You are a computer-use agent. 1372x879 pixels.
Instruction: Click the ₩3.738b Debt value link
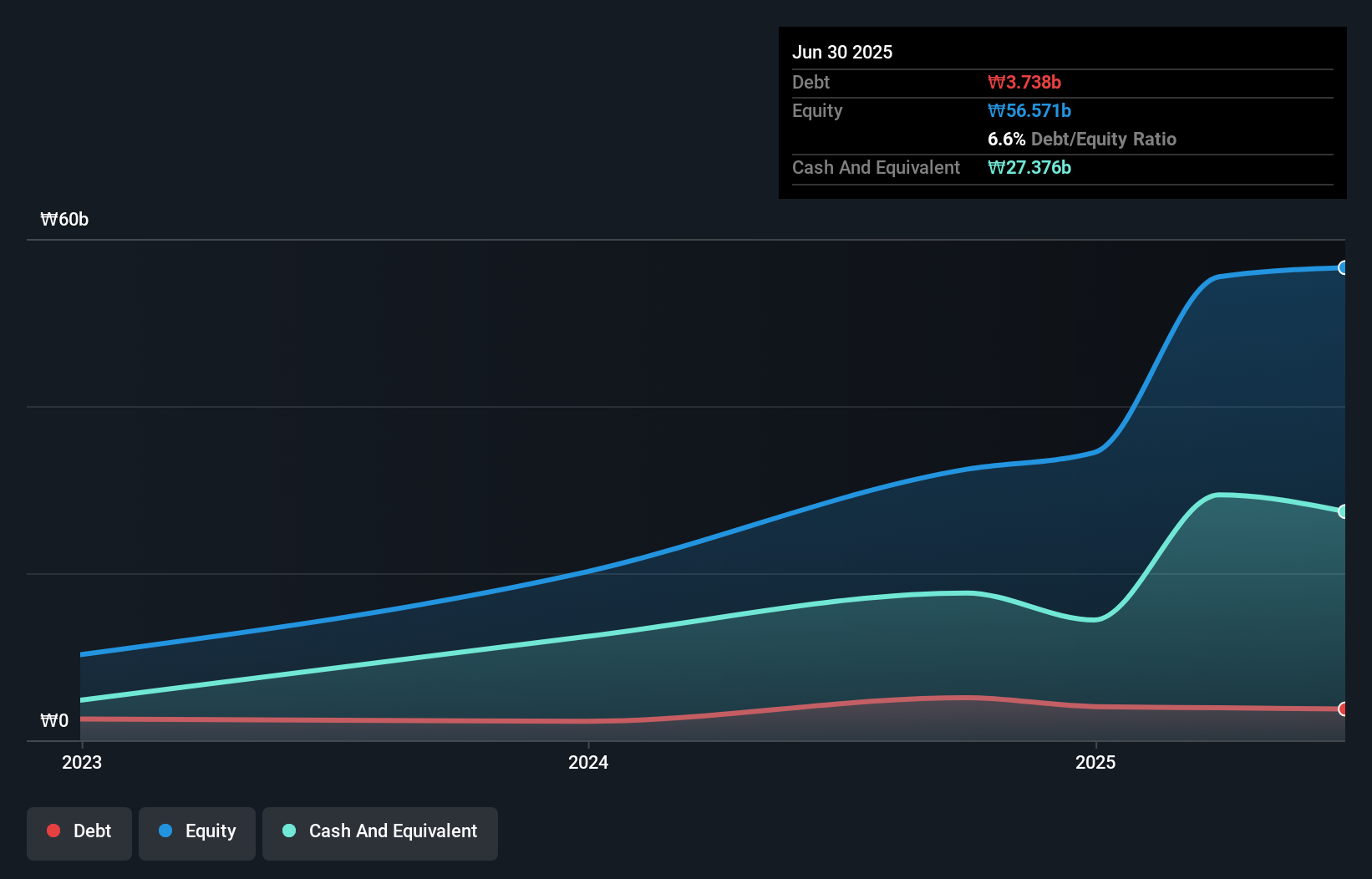point(1025,82)
